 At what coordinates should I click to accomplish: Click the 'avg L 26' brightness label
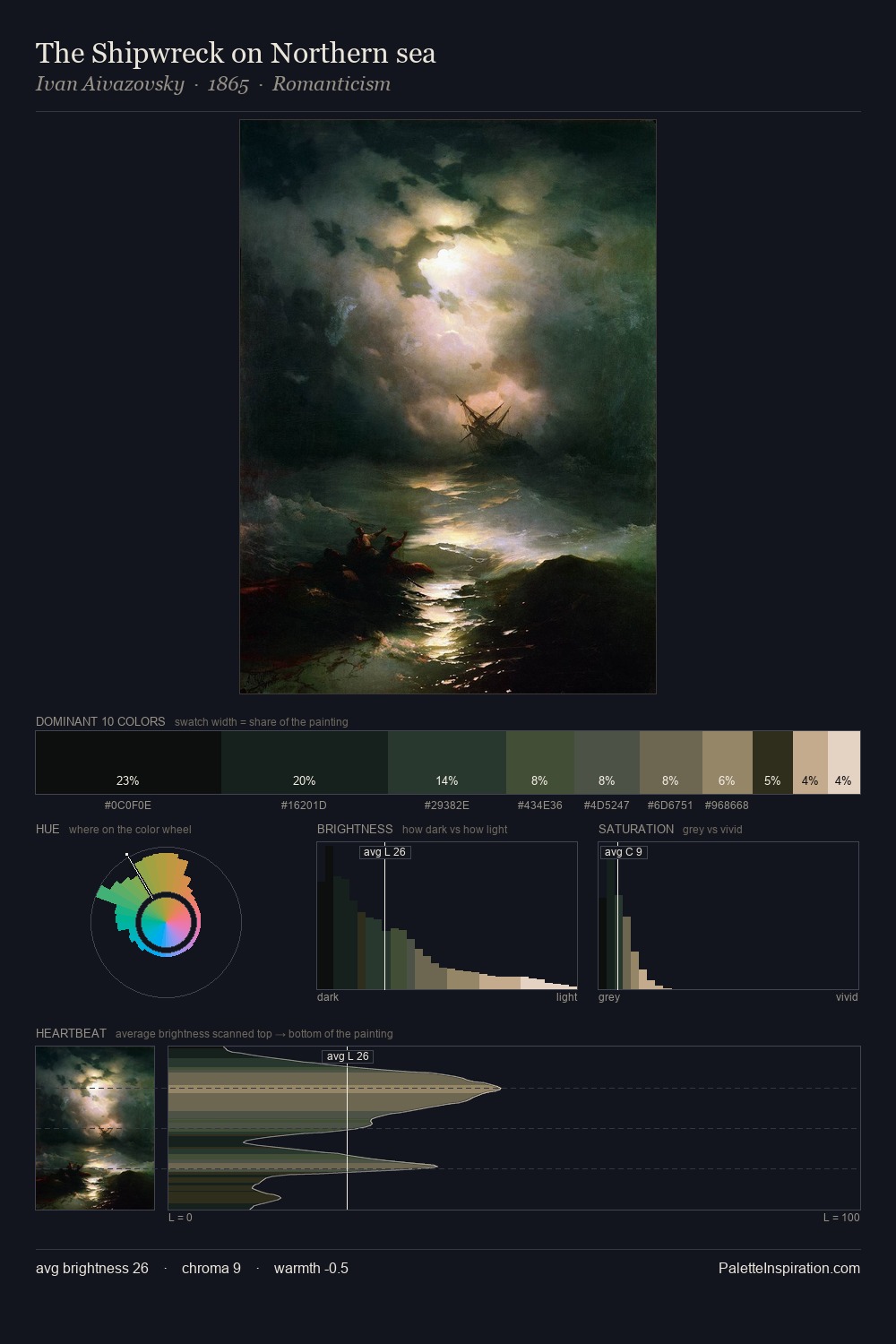pyautogui.click(x=384, y=852)
